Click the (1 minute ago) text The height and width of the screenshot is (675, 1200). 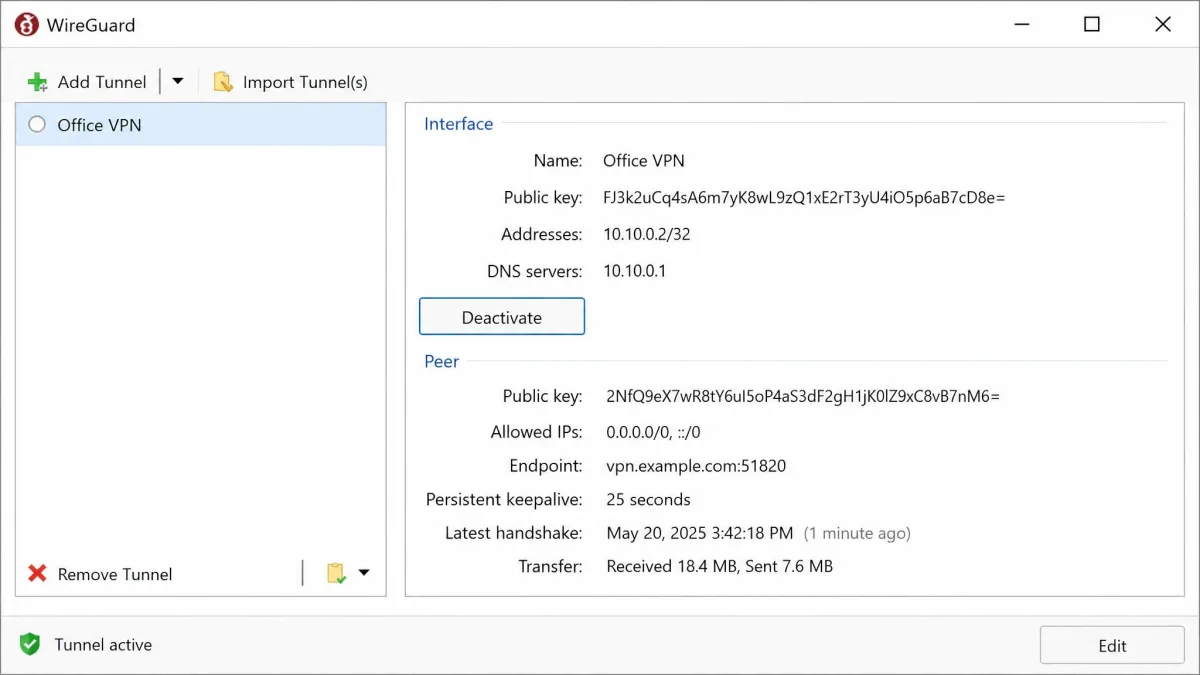click(x=858, y=533)
